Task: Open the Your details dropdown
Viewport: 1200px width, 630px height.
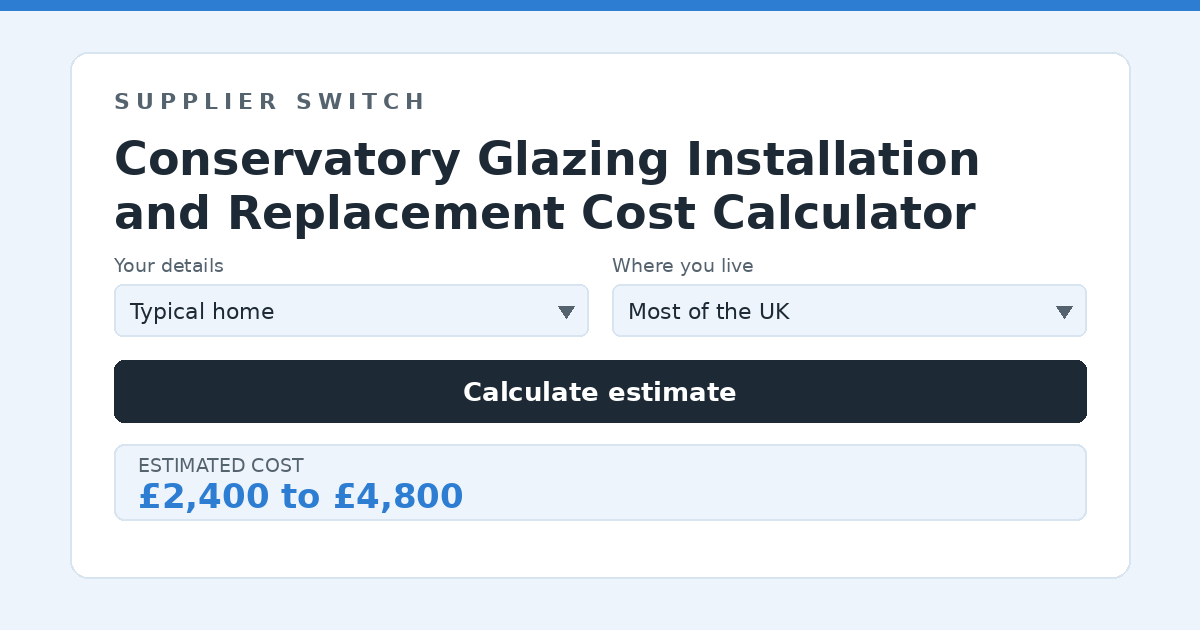Action: (x=351, y=311)
